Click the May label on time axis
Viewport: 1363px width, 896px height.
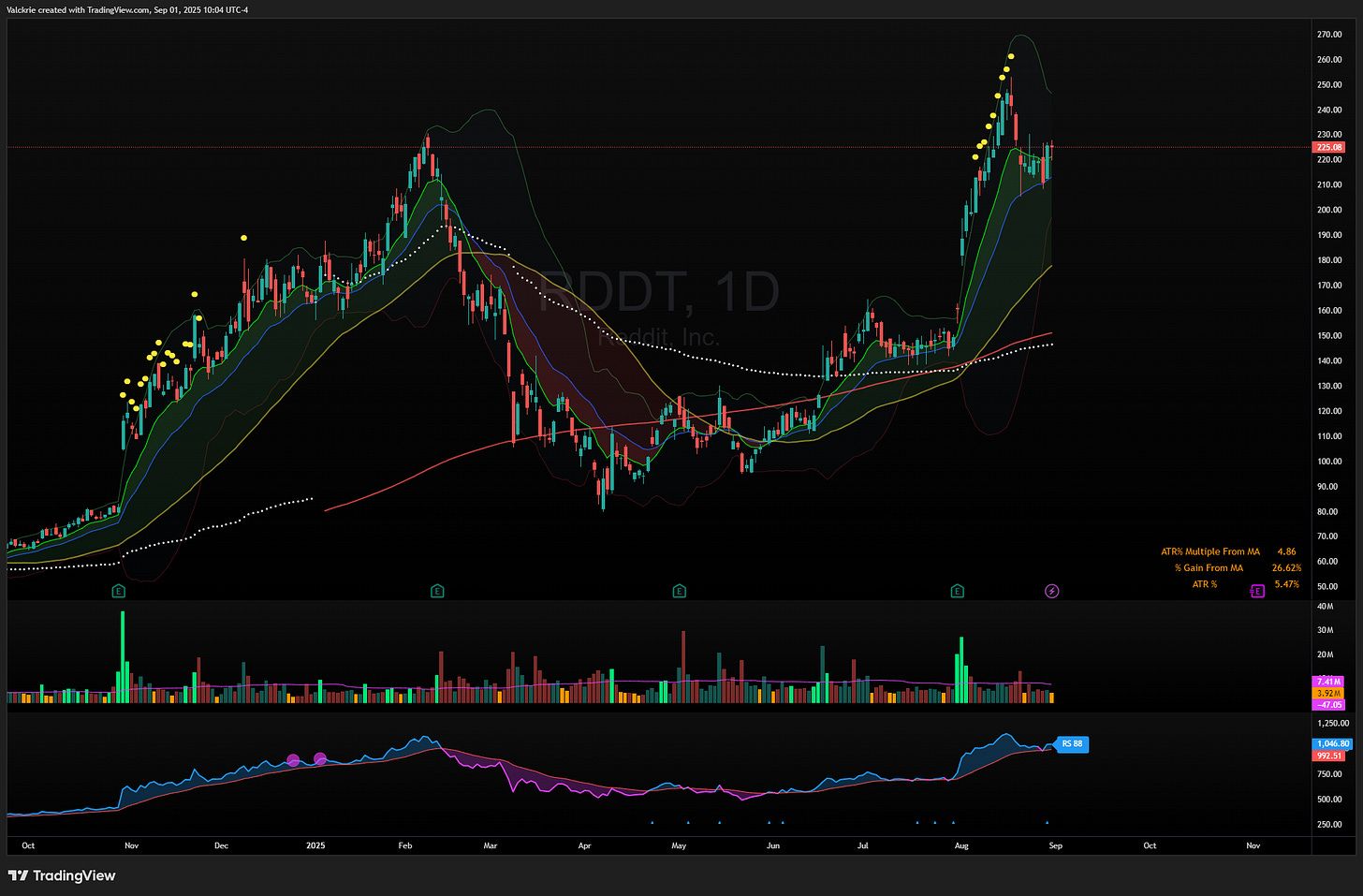pos(679,845)
